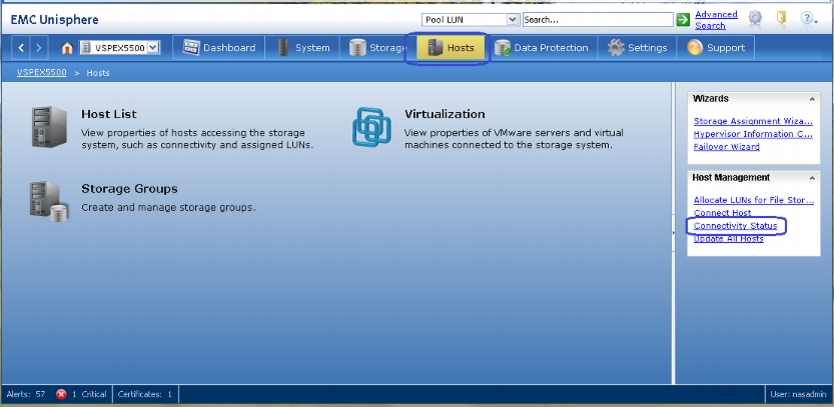This screenshot has width=834, height=407.
Task: Open the Storage Groups heading
Action: [x=129, y=189]
